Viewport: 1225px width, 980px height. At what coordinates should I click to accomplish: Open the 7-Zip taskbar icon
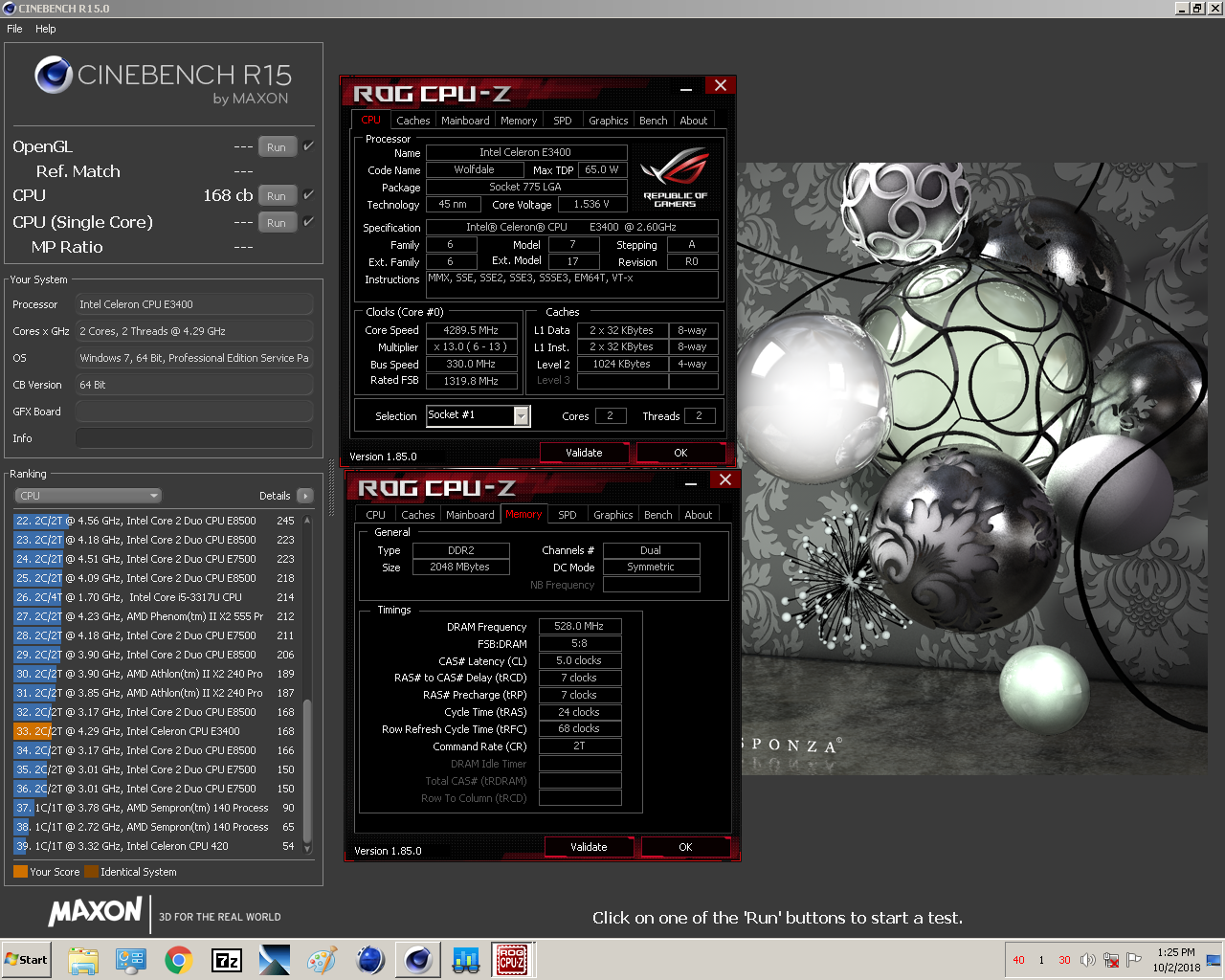point(227,960)
